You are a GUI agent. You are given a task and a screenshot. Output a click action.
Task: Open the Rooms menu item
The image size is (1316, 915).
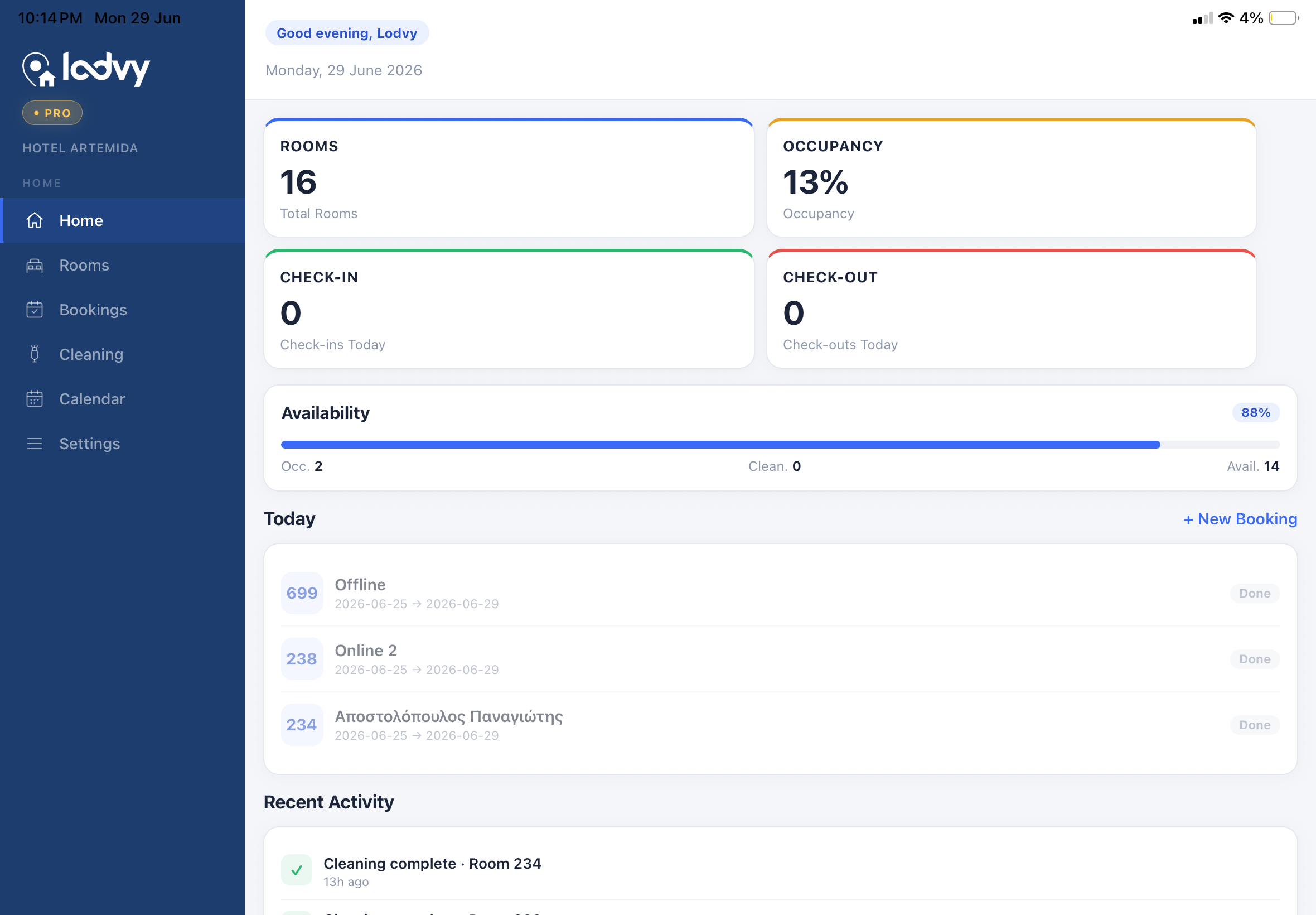point(123,265)
